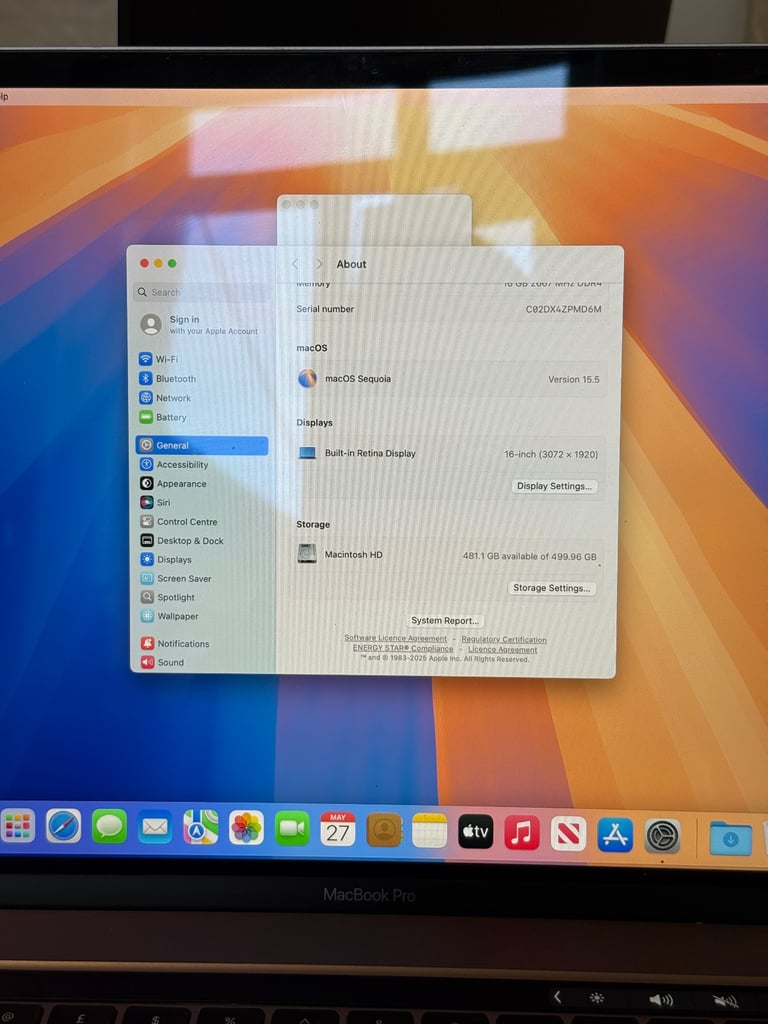This screenshot has width=768, height=1024.
Task: Click the Search field in Settings
Action: [x=202, y=293]
